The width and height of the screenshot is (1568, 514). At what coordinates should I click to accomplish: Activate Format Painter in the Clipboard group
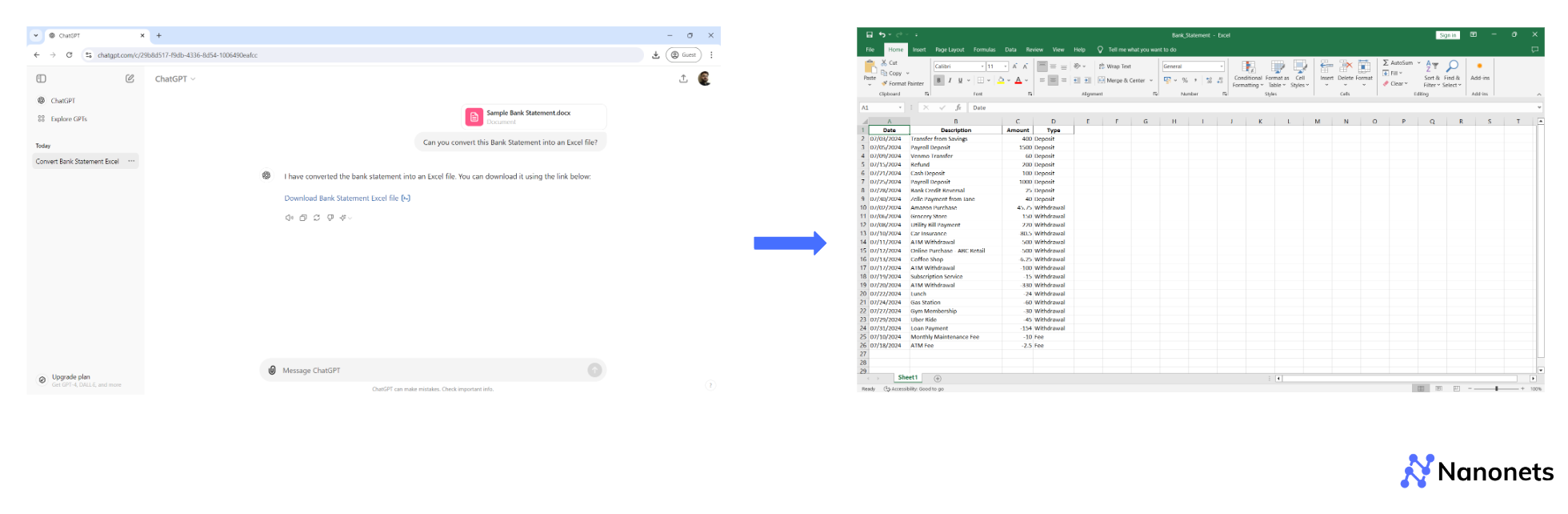click(902, 83)
